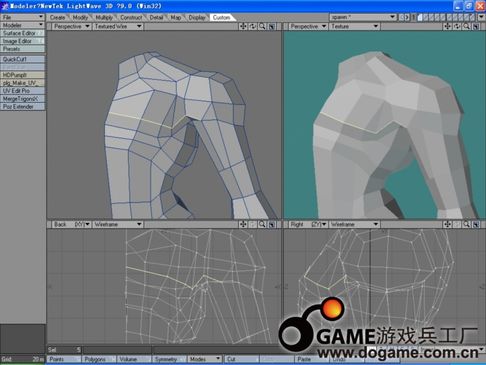Click the Grid size readout at bottom left

[x=22, y=359]
